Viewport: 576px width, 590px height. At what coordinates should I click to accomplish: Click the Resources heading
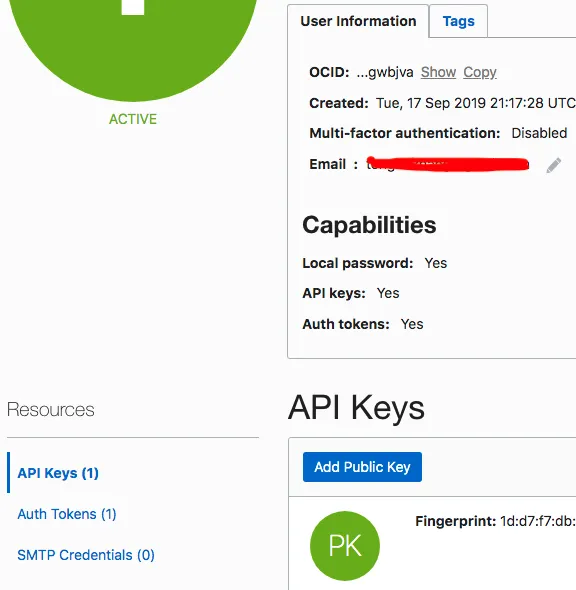pyautogui.click(x=50, y=409)
